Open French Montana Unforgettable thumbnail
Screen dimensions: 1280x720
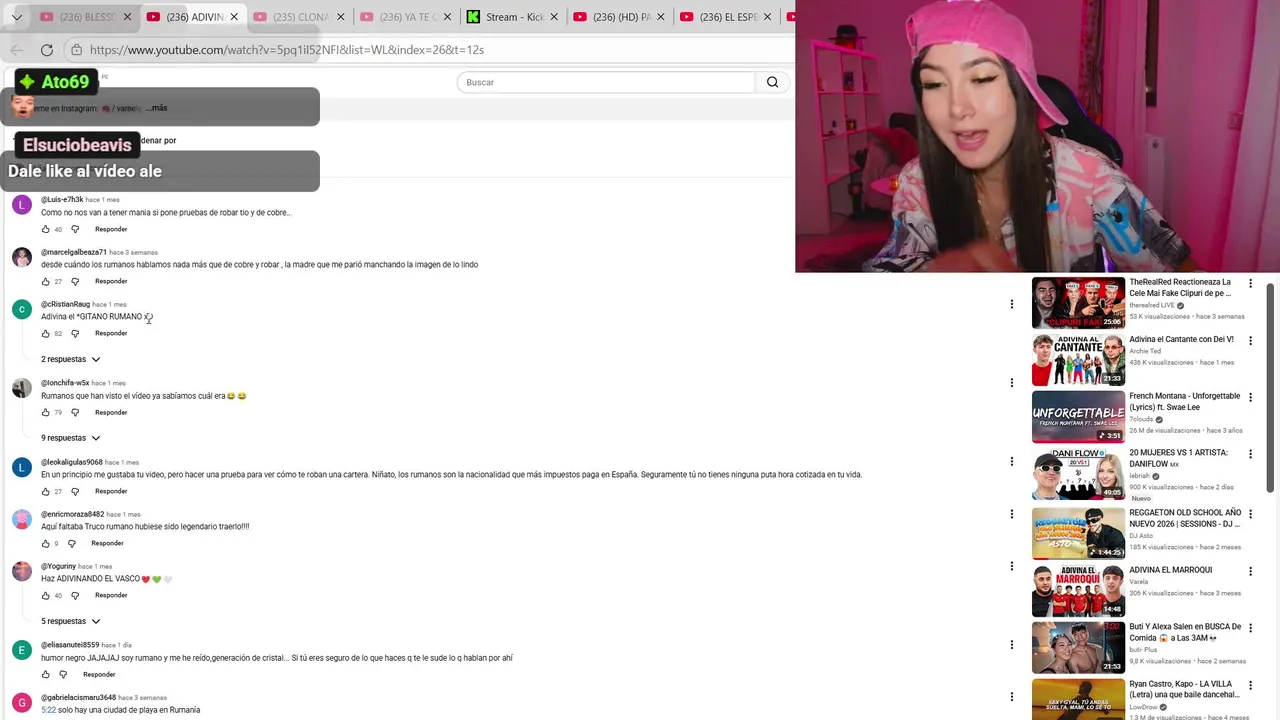(1078, 417)
